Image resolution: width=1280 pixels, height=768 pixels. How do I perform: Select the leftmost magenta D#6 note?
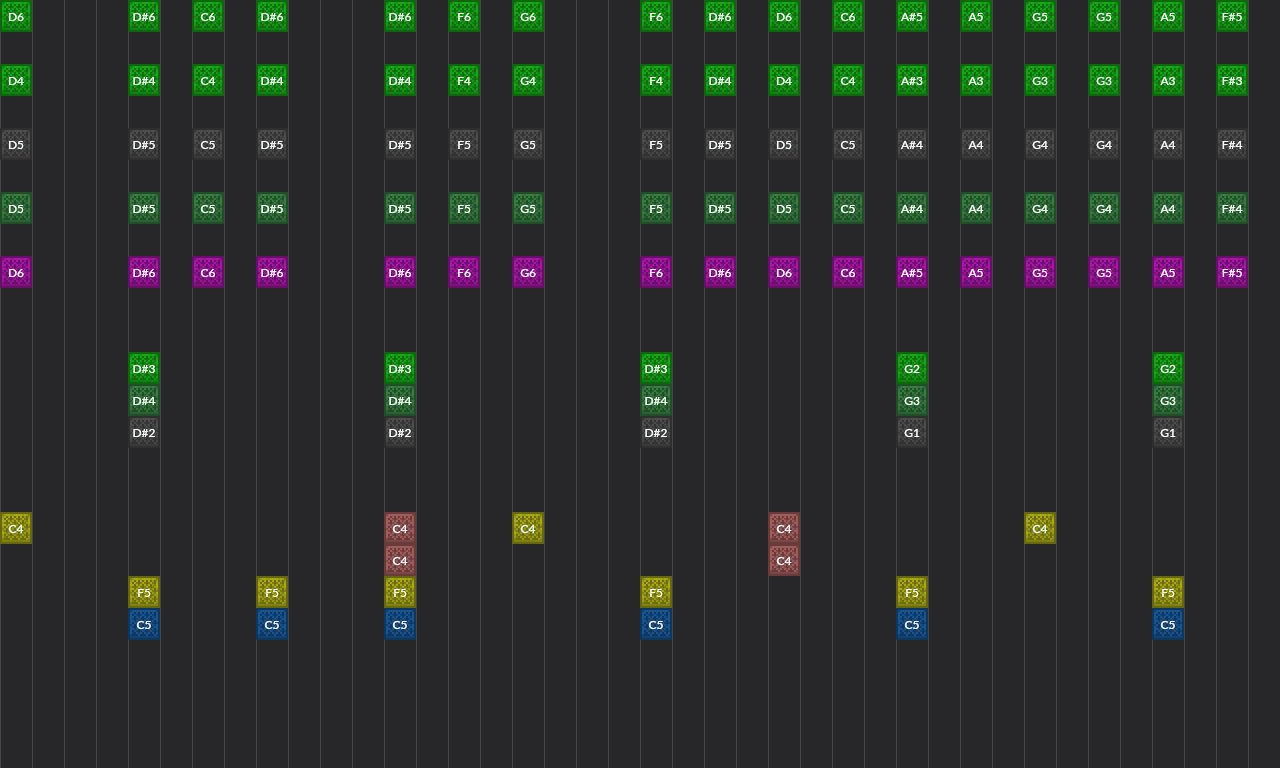[143, 272]
